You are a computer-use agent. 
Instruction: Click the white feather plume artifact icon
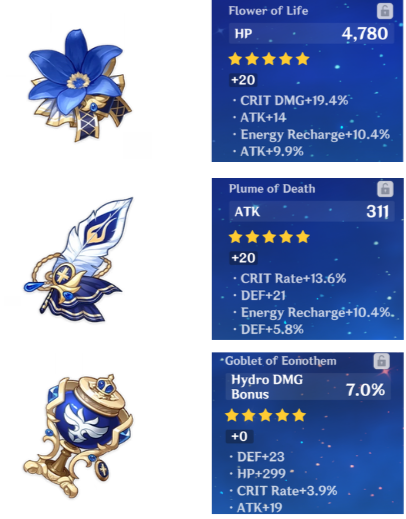tap(79, 260)
